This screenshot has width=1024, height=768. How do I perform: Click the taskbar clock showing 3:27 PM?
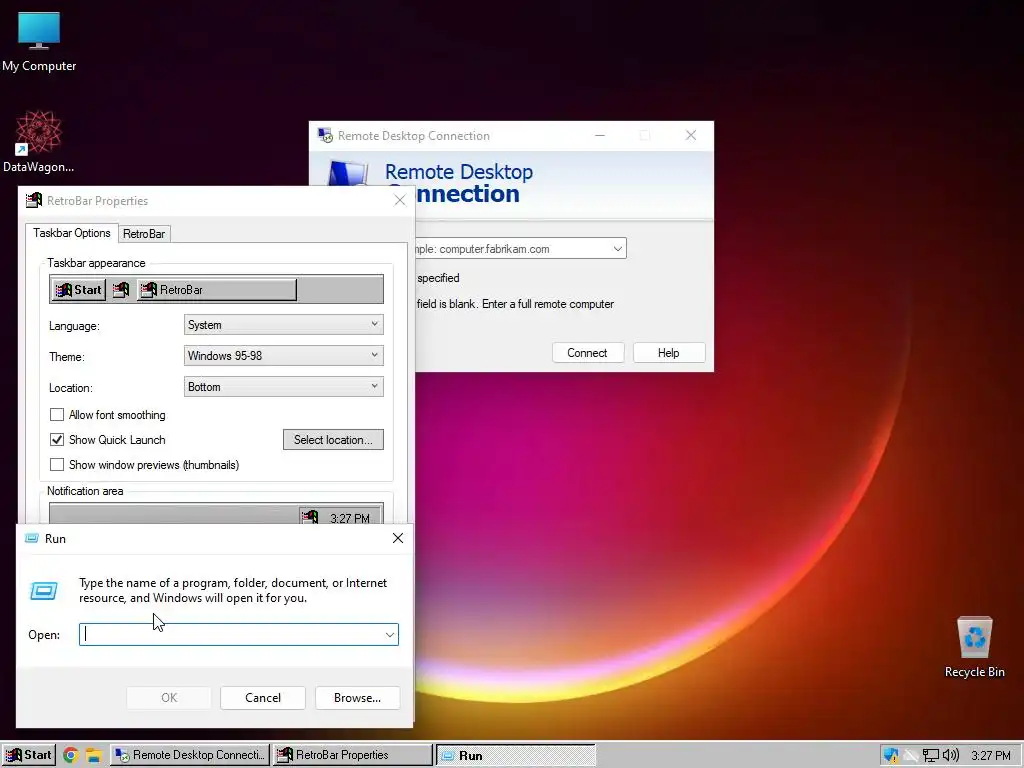[x=991, y=756]
